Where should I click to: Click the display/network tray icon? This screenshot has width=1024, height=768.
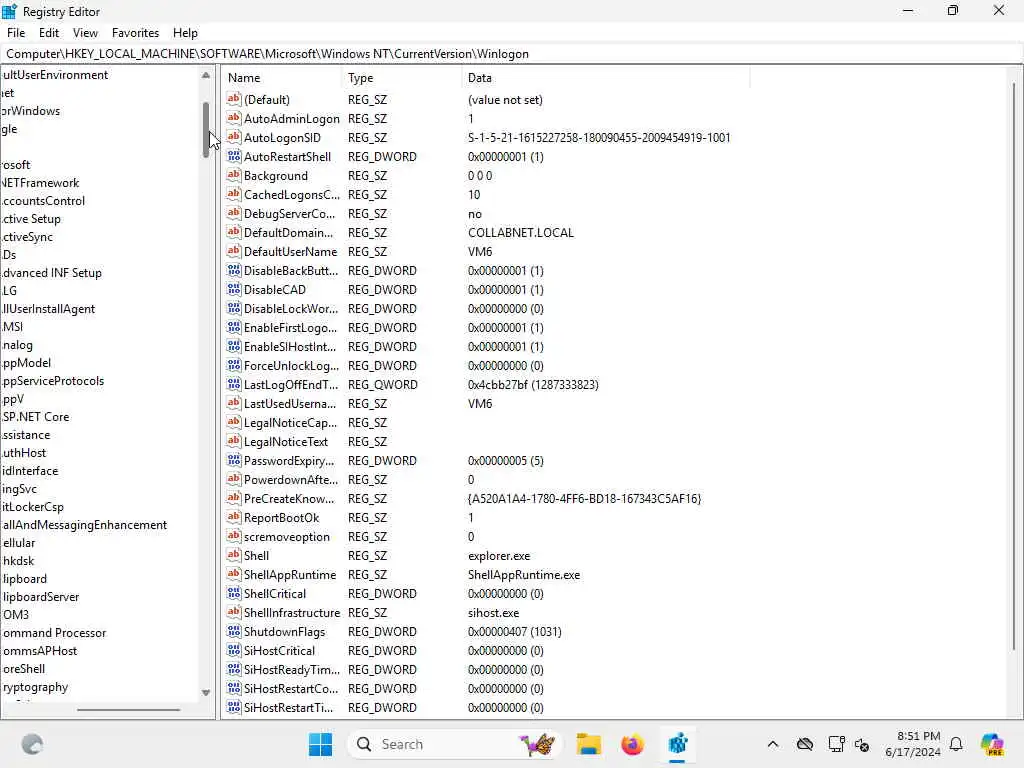coord(836,744)
